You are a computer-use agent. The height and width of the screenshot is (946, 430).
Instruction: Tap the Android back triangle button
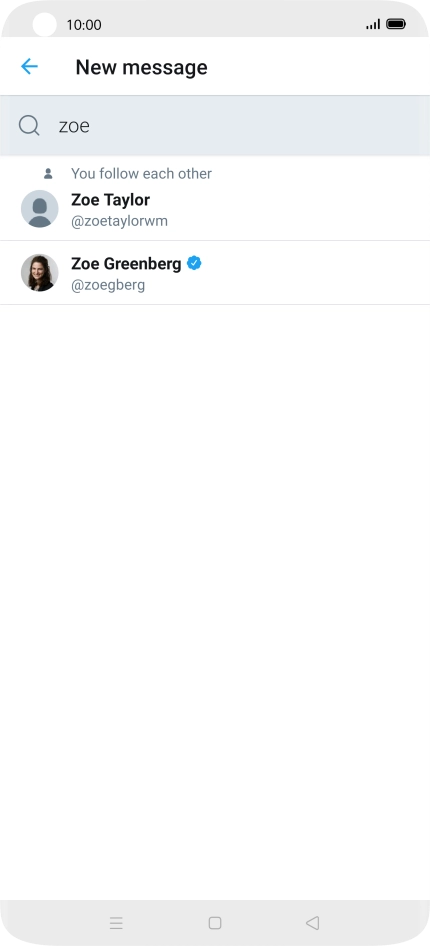click(312, 922)
